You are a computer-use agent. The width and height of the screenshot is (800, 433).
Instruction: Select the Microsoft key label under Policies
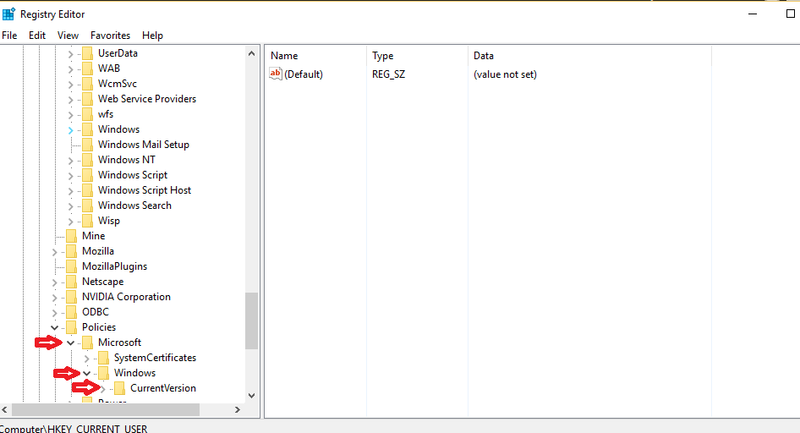(x=119, y=343)
